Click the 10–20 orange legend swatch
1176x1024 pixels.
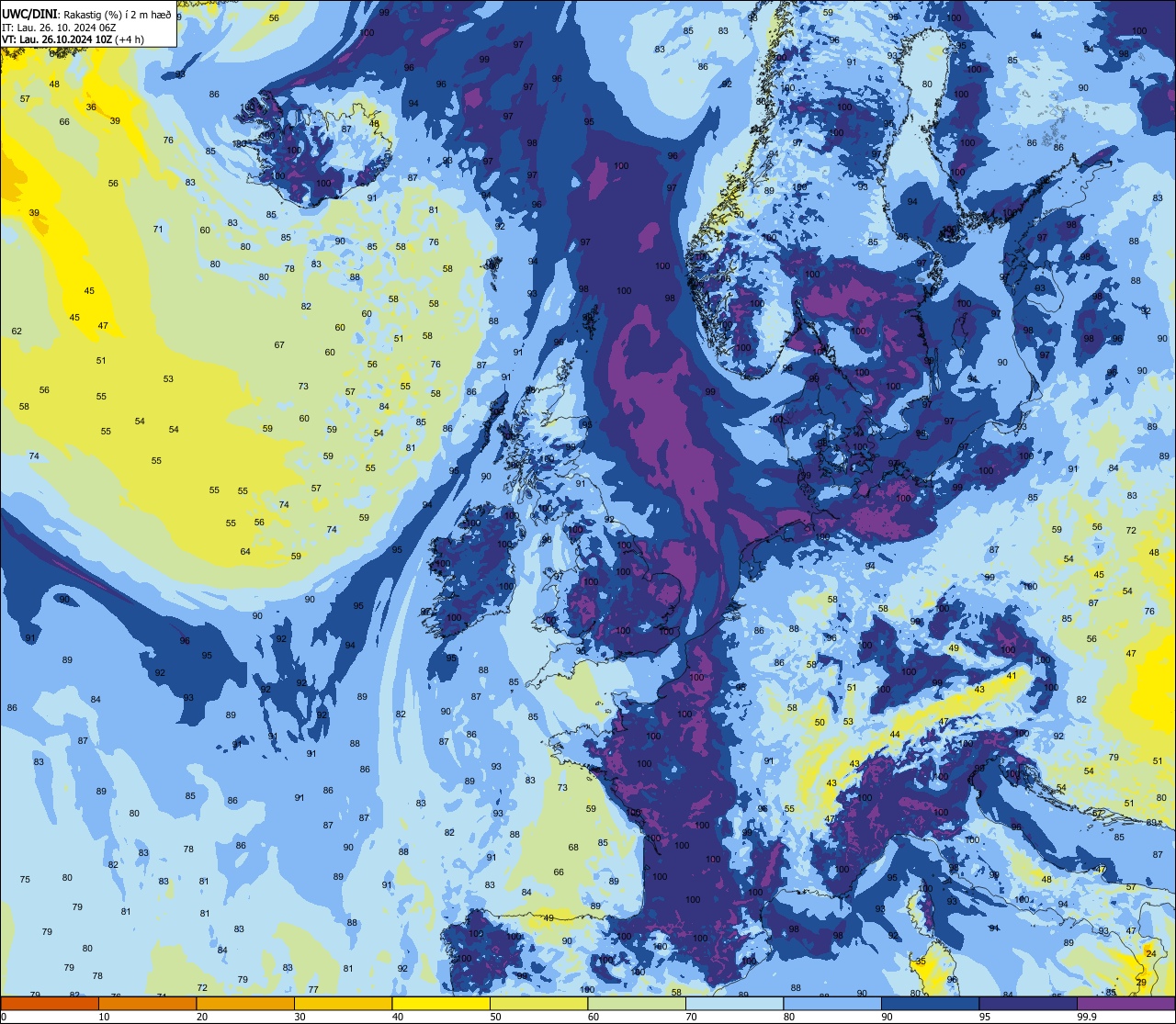point(147,1003)
